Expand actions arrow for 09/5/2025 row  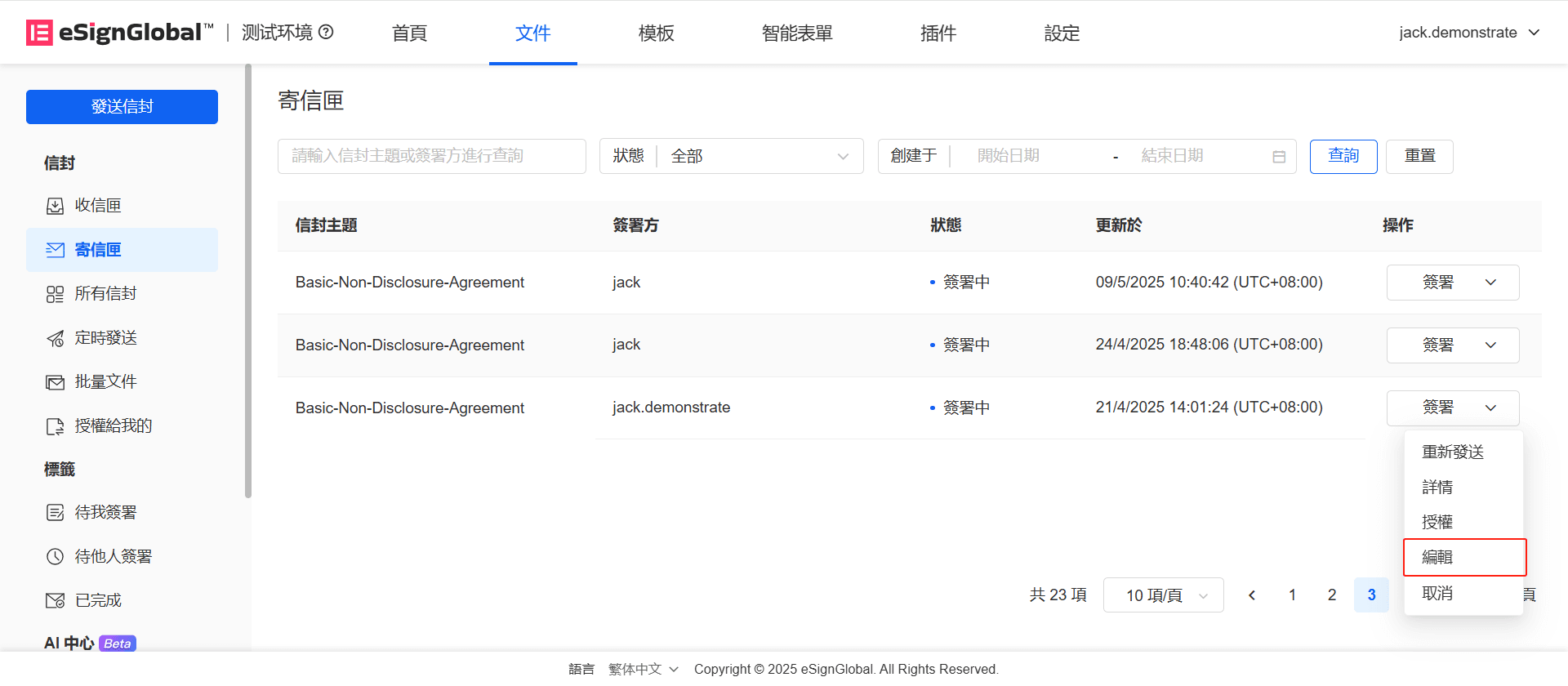pyautogui.click(x=1490, y=283)
